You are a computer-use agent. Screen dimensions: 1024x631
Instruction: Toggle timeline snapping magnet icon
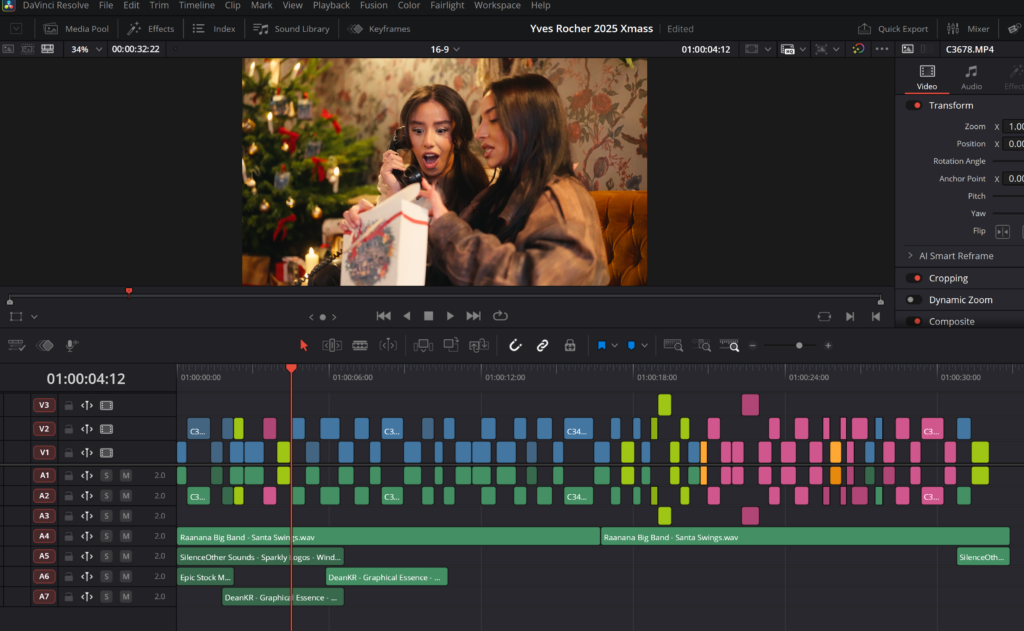(x=516, y=345)
